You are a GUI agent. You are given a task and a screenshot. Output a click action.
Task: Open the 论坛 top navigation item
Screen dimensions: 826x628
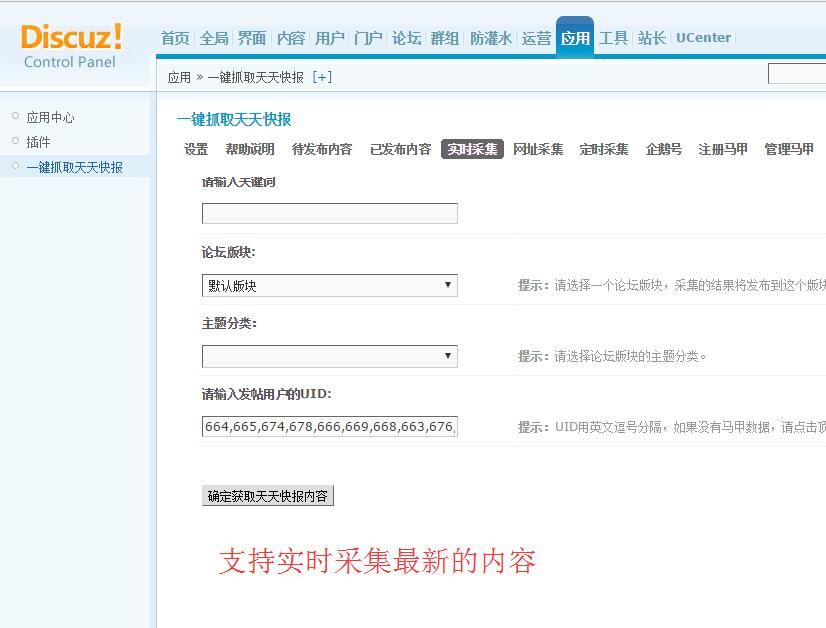[x=406, y=38]
